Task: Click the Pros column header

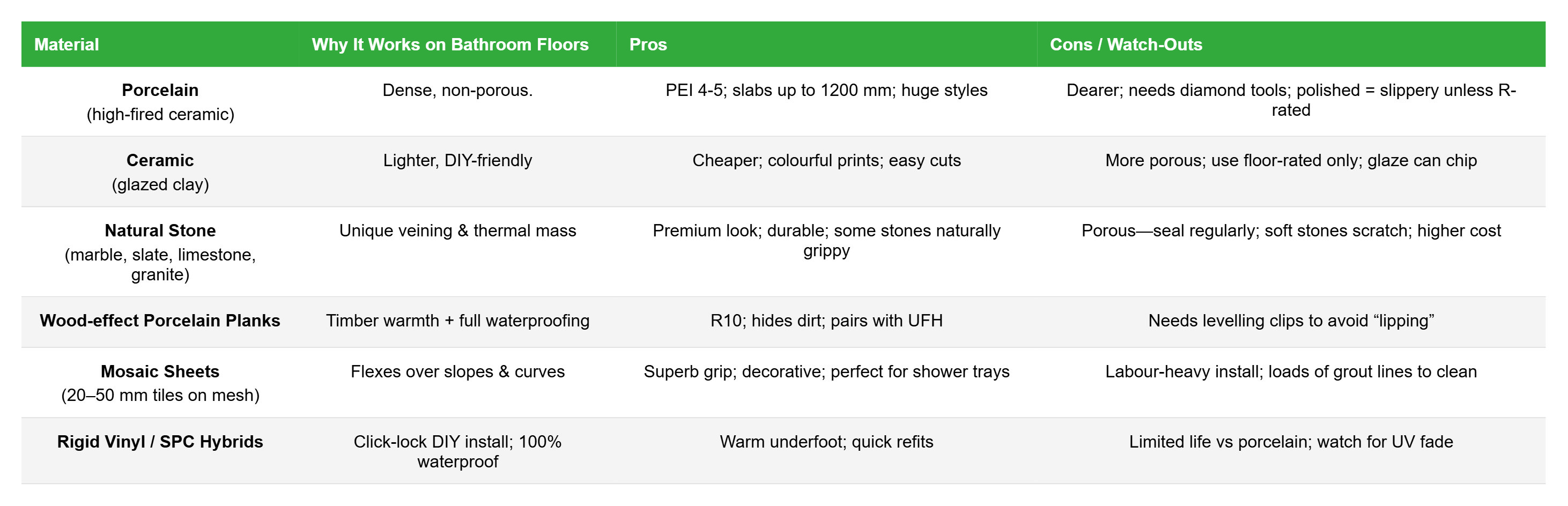Action: pyautogui.click(x=648, y=44)
